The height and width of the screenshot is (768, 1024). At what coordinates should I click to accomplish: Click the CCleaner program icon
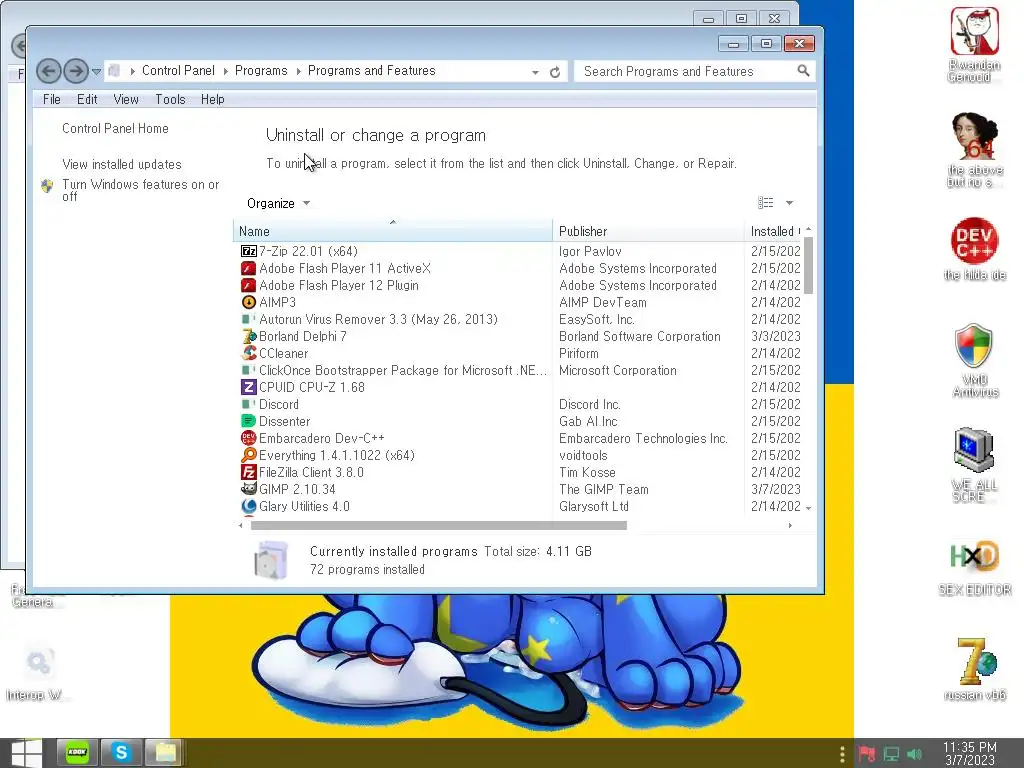click(248, 353)
